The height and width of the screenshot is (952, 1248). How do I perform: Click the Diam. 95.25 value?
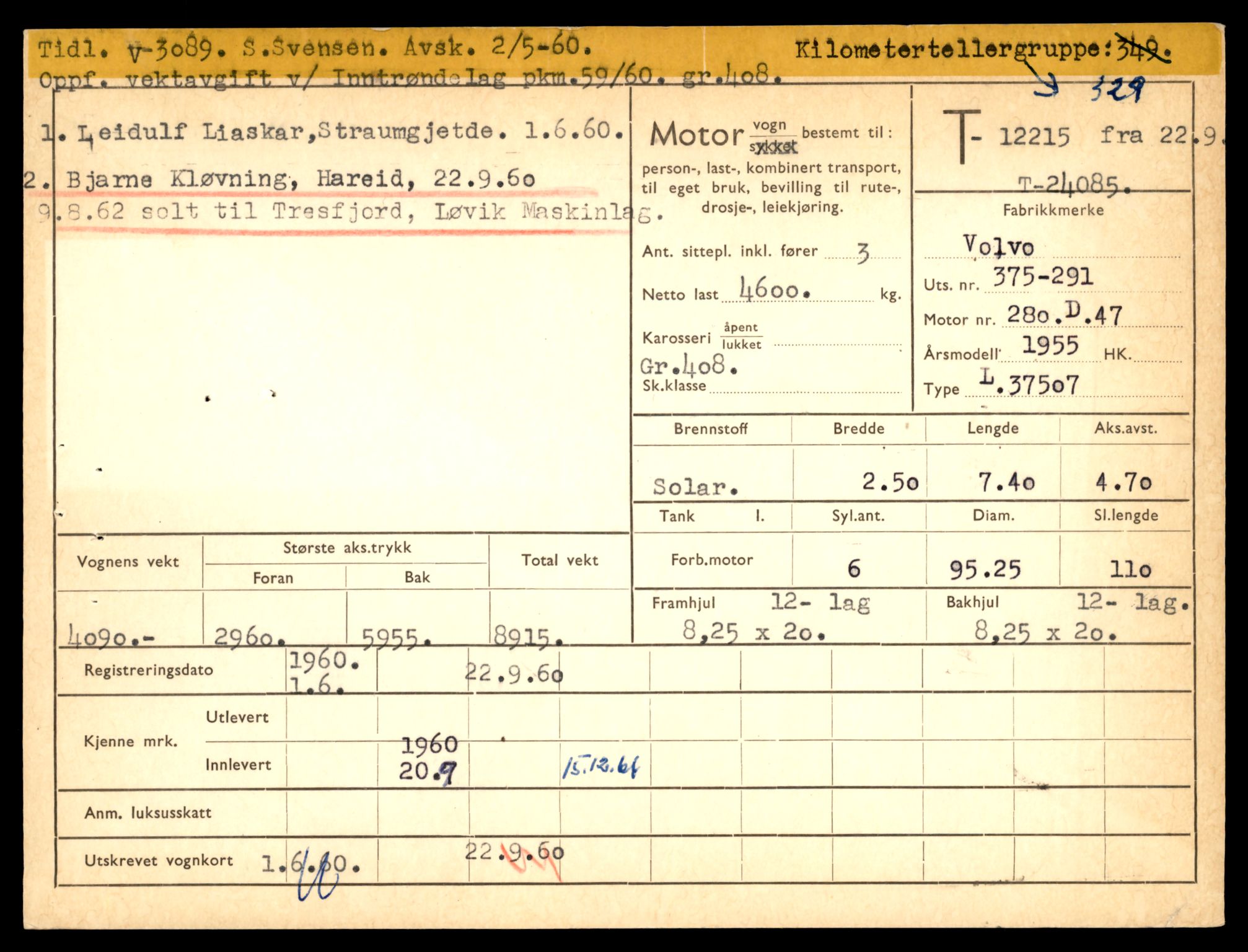[985, 570]
